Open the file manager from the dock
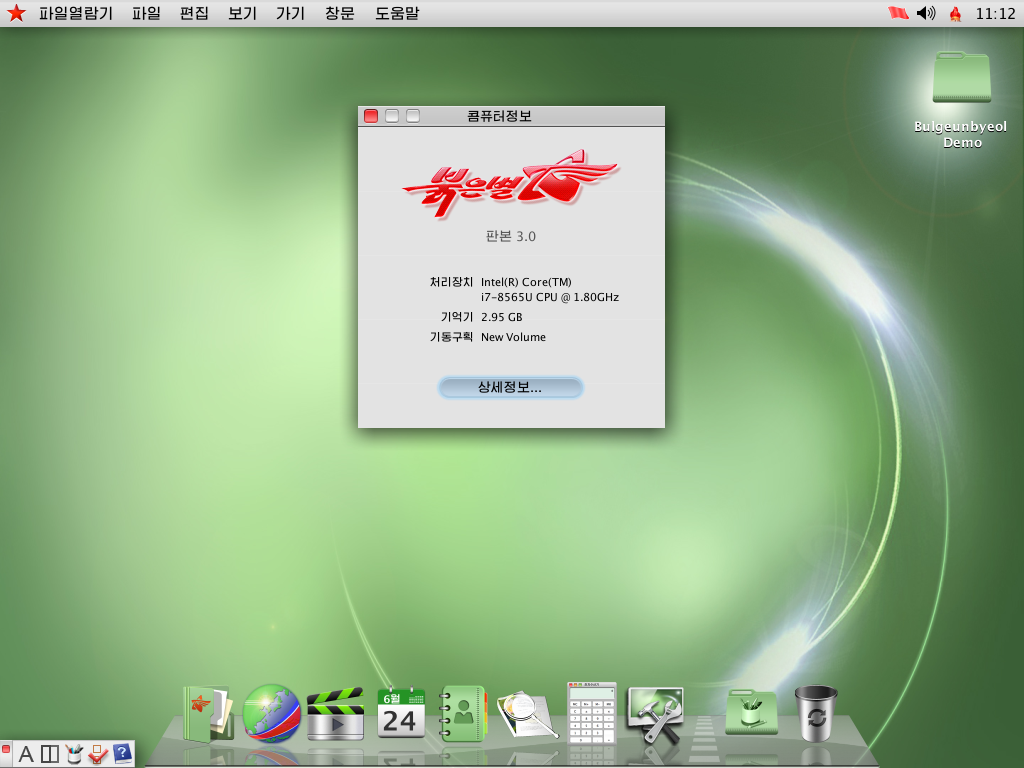 click(x=208, y=713)
